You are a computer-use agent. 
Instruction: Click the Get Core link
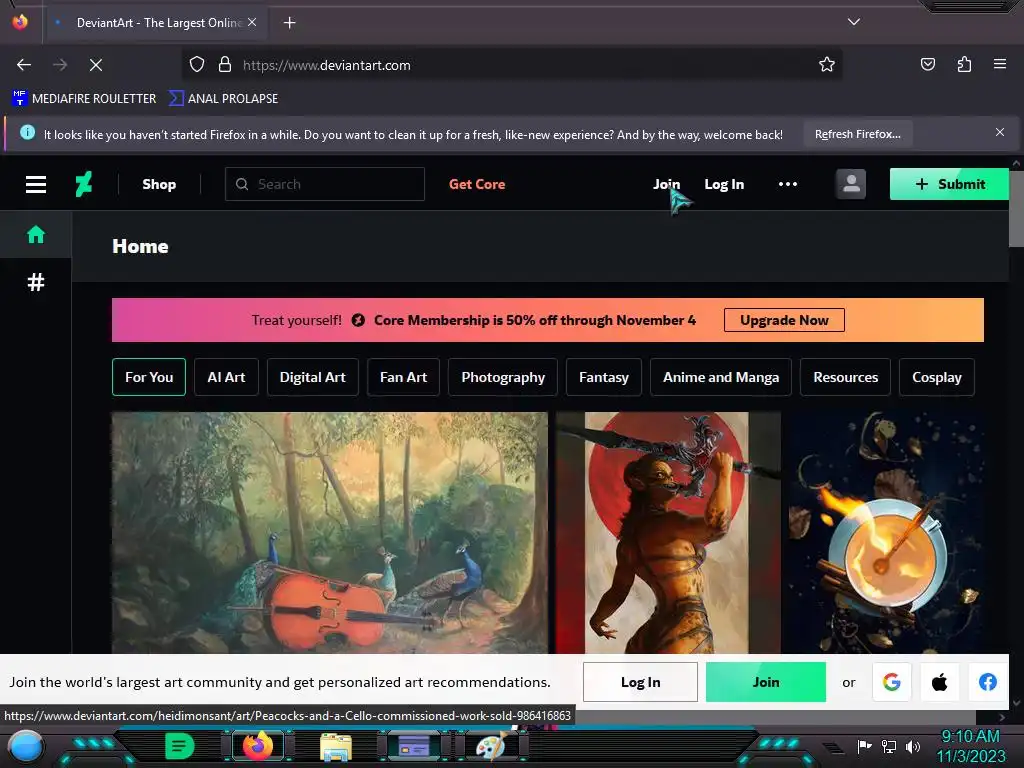click(x=477, y=184)
